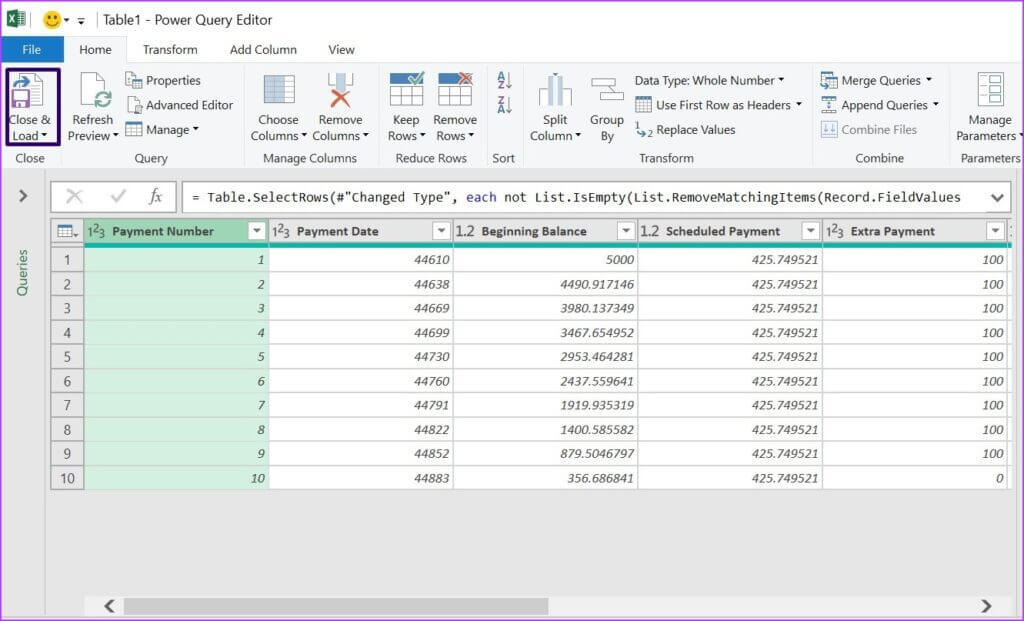
Task: Open the Payment Date filter dropdown
Action: click(x=441, y=231)
